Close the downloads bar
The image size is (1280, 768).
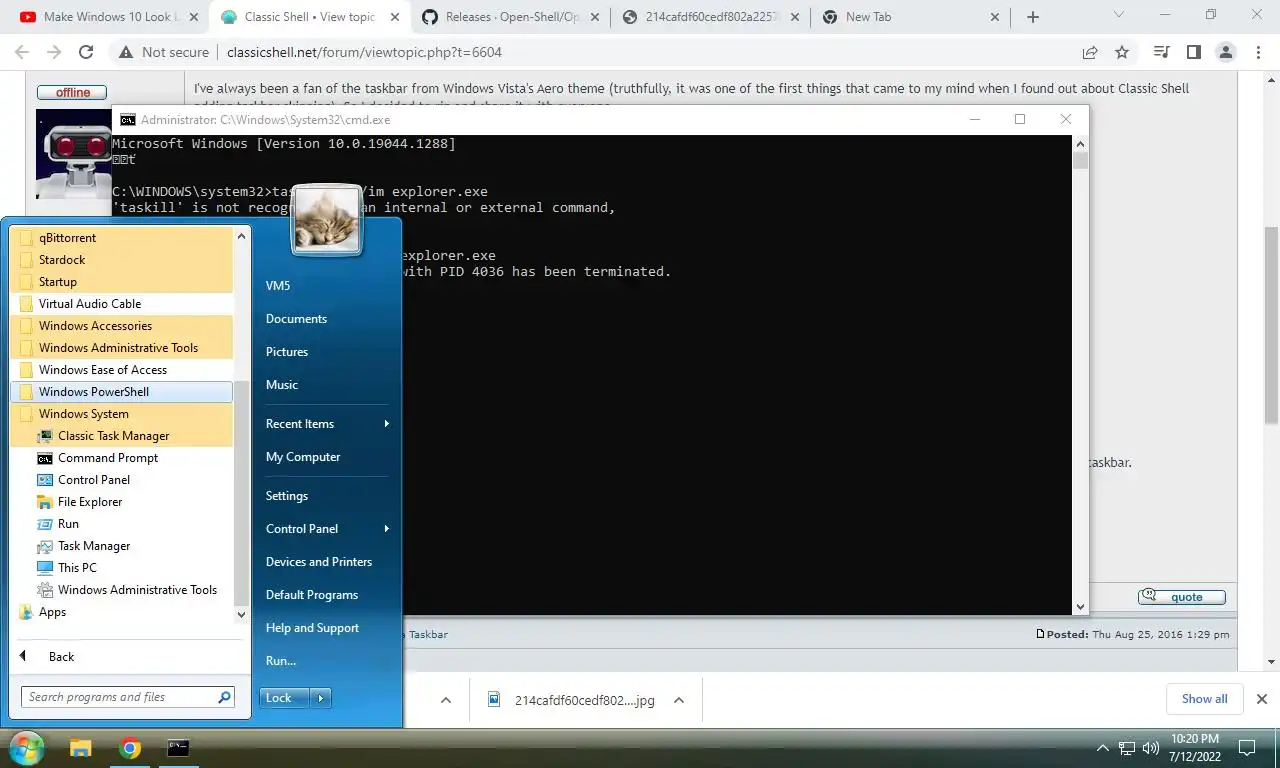[1262, 699]
